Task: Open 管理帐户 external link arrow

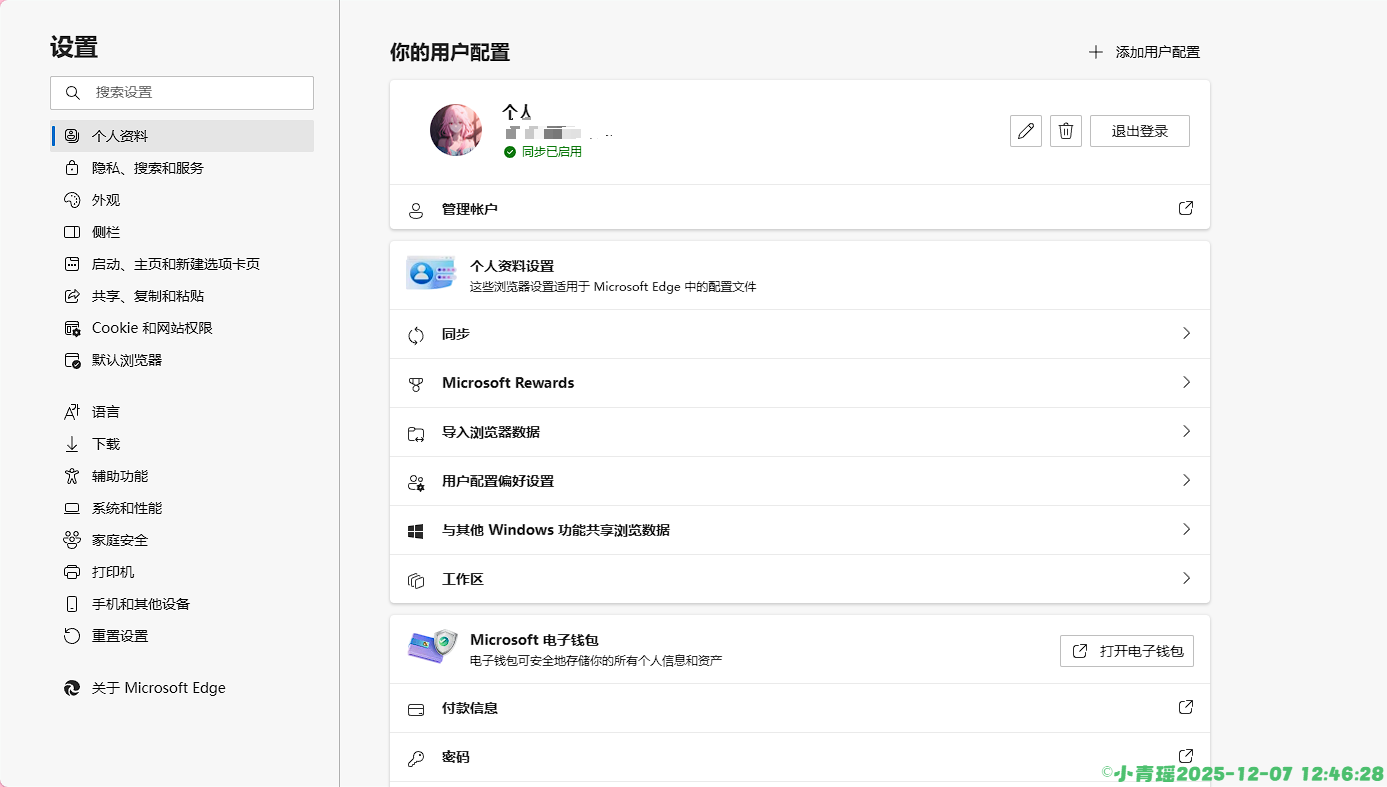Action: (x=1186, y=208)
